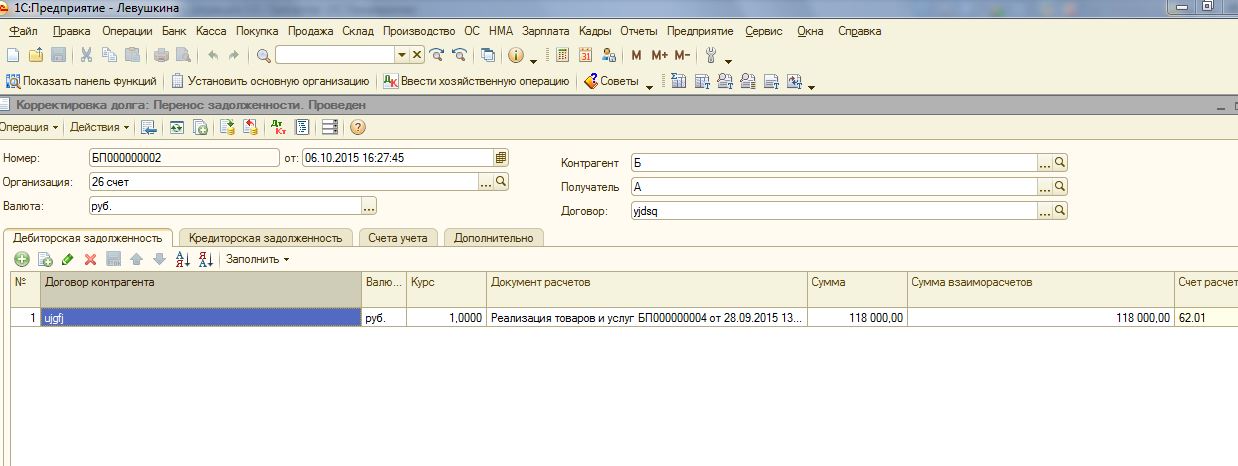This screenshot has height=466, width=1238.
Task: Click the calendar icon in the main toolbar
Action: (586, 55)
